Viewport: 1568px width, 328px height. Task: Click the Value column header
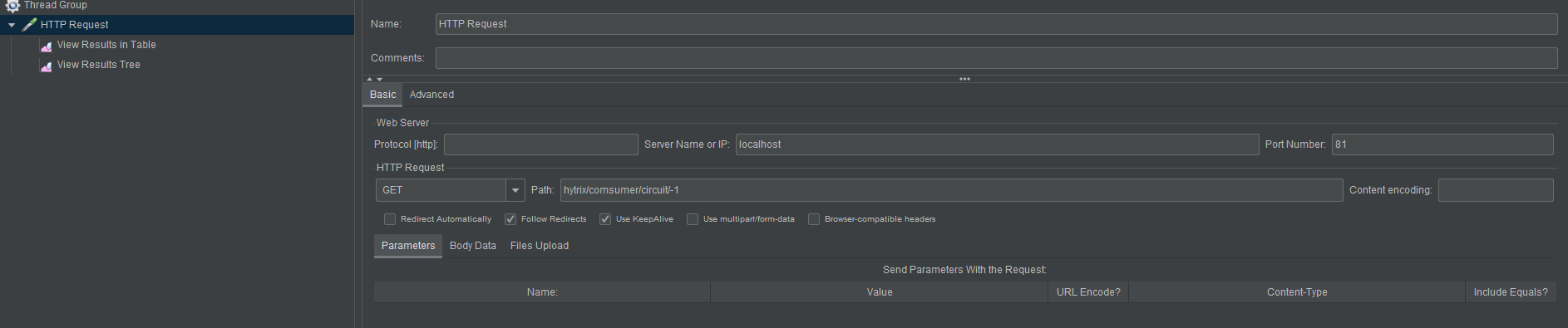880,292
